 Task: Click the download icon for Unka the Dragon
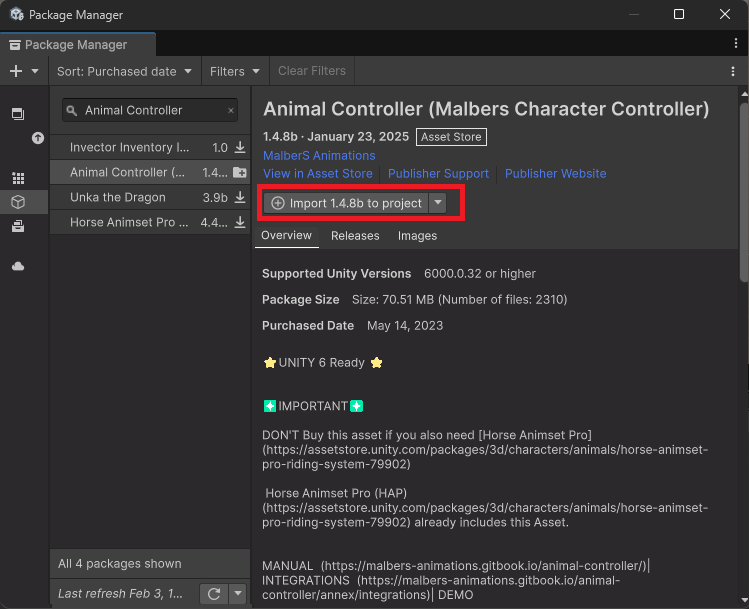click(x=240, y=197)
